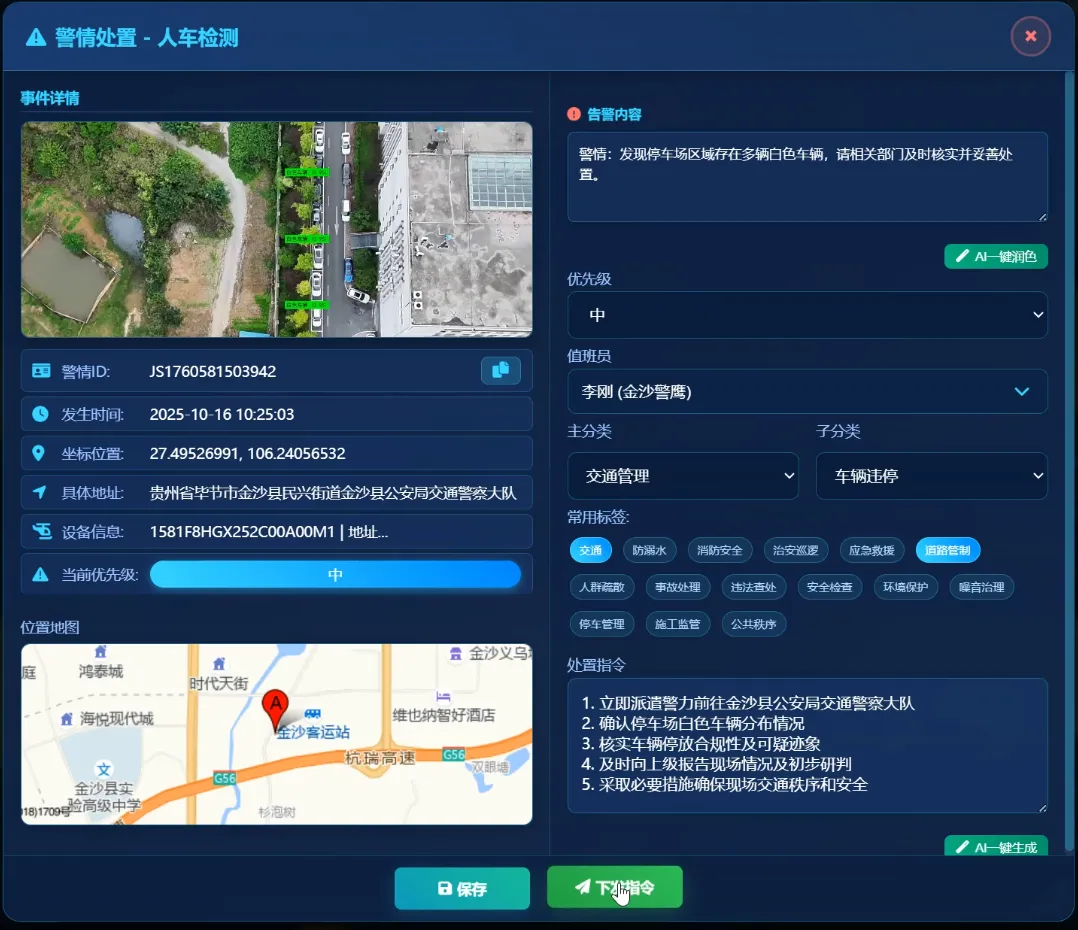Click the AI一键润色 button
The image size is (1078, 930).
coord(996,256)
